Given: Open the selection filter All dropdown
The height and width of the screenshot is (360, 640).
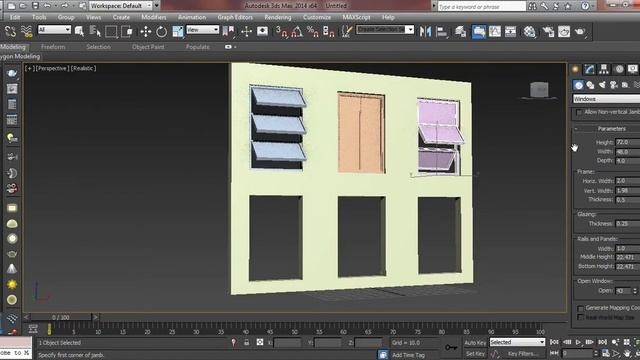Looking at the screenshot, I should [x=54, y=29].
